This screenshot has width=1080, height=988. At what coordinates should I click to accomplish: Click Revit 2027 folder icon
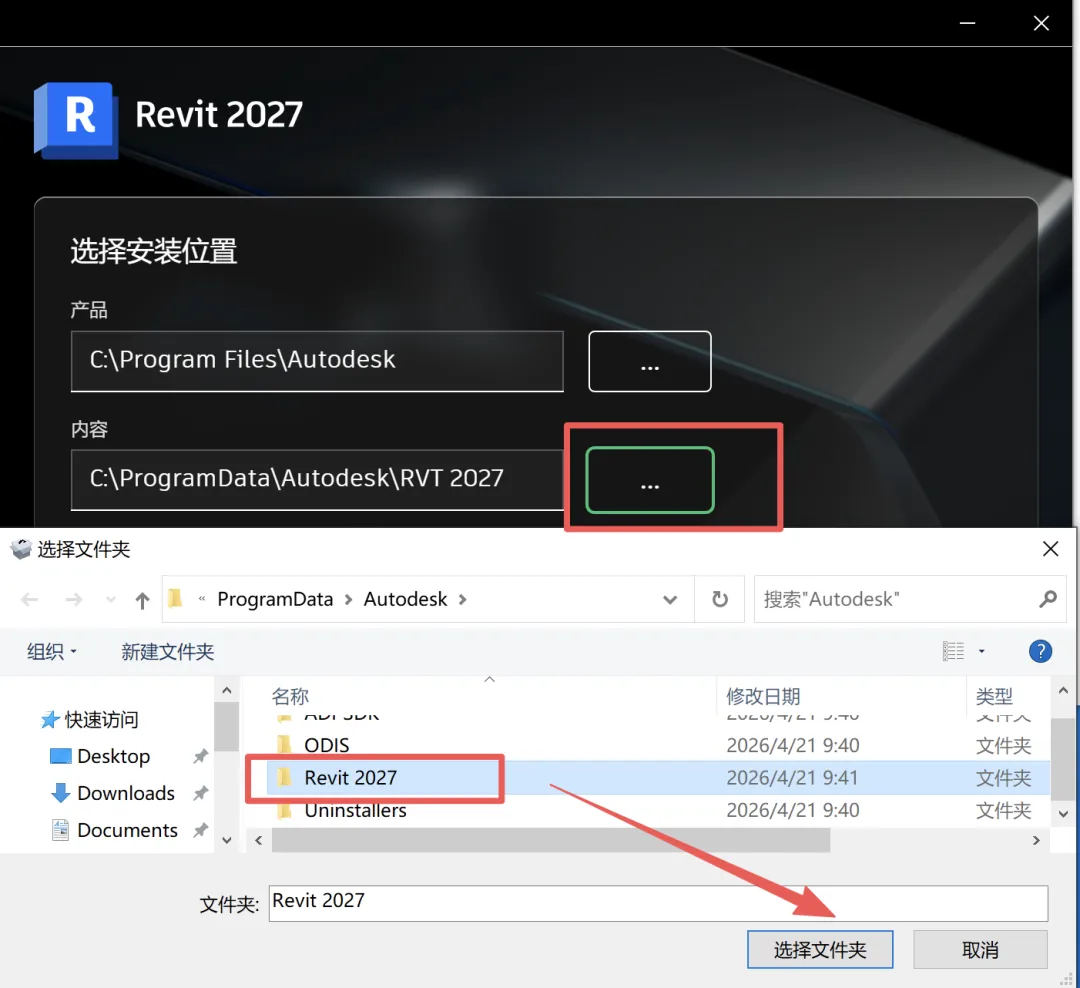[x=284, y=777]
